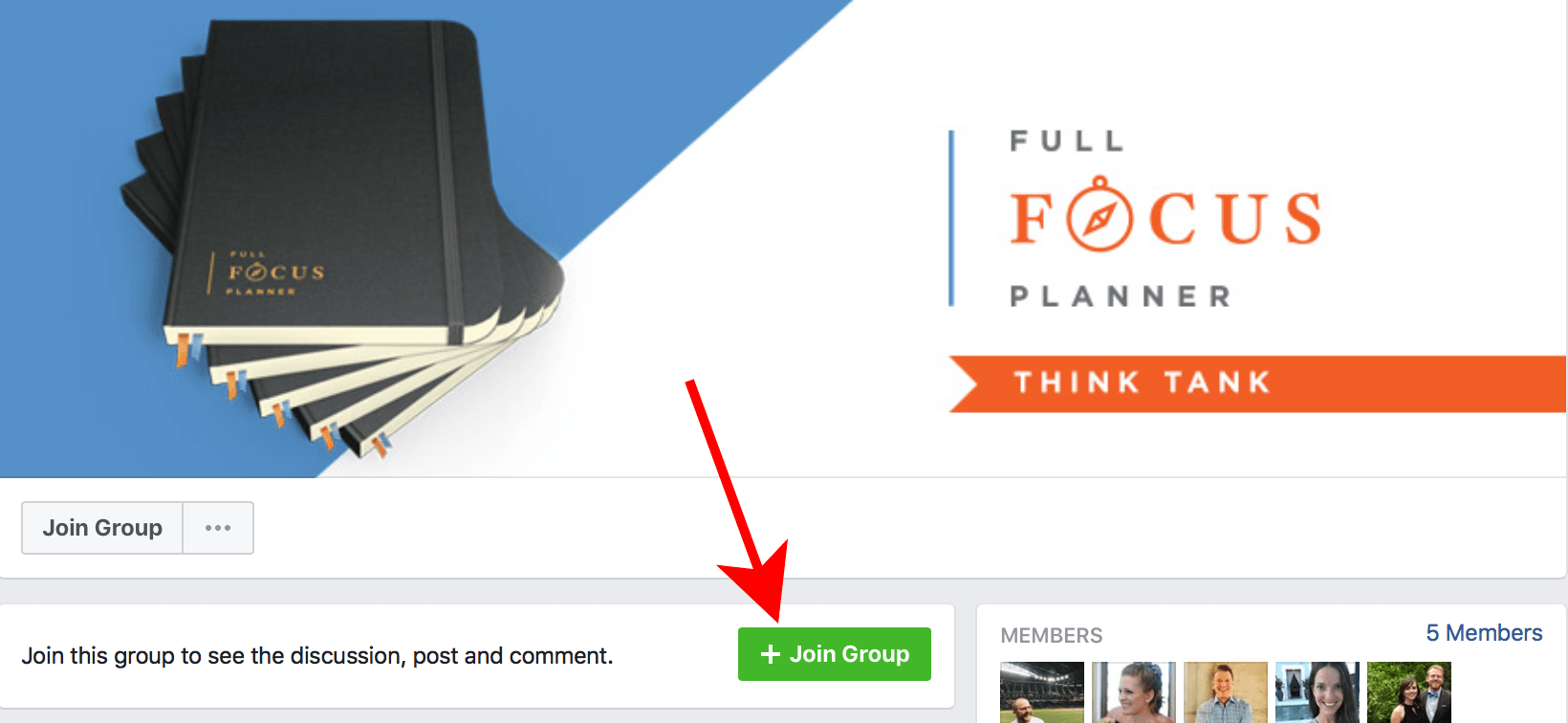
Task: Click the gray Join Group button
Action: pyautogui.click(x=102, y=528)
